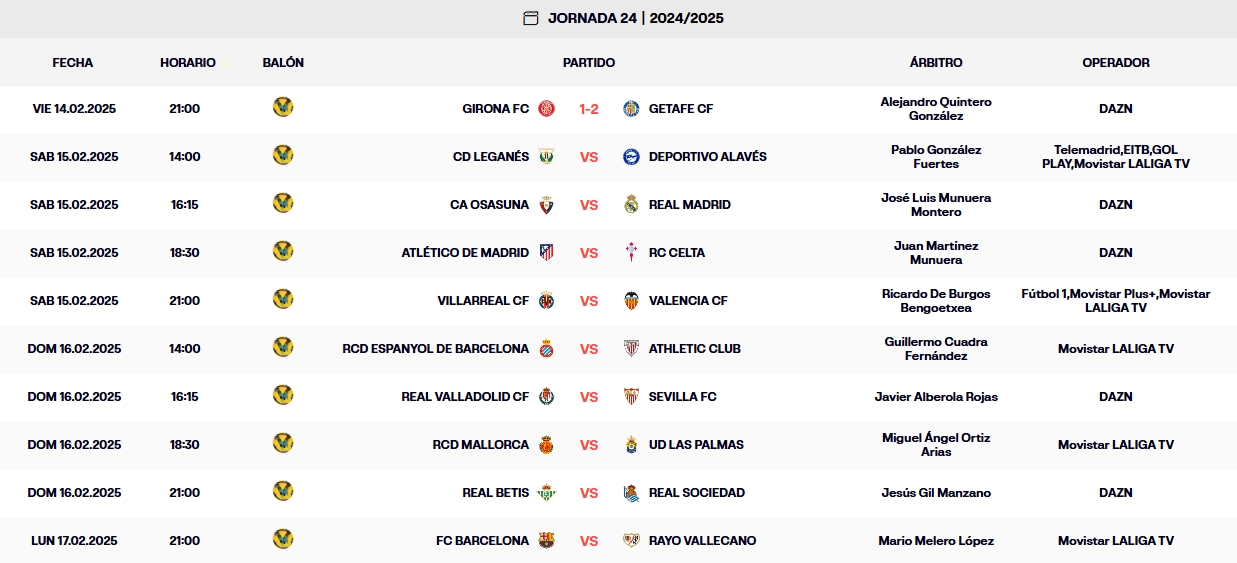Click the Real Madrid crest
This screenshot has width=1237, height=563.
click(631, 205)
